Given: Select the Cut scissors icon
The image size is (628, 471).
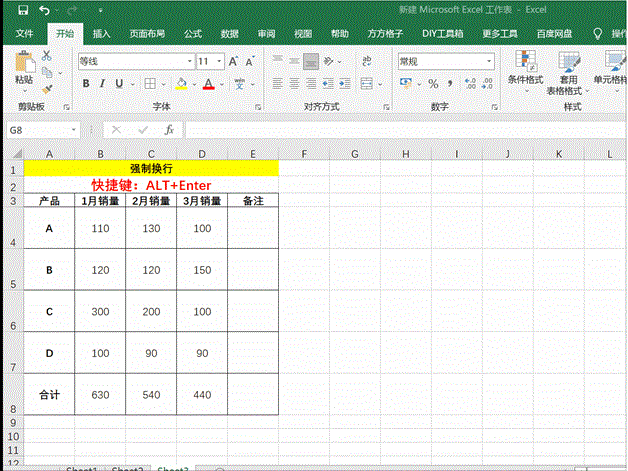Looking at the screenshot, I should click(x=47, y=57).
